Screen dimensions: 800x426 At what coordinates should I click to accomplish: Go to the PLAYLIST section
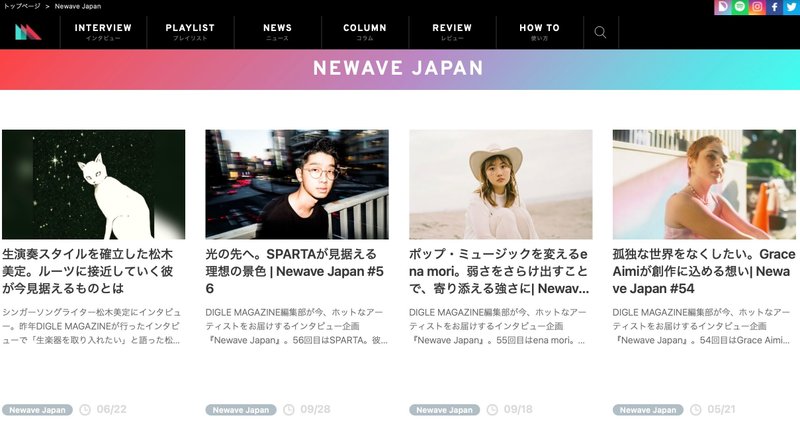click(190, 32)
